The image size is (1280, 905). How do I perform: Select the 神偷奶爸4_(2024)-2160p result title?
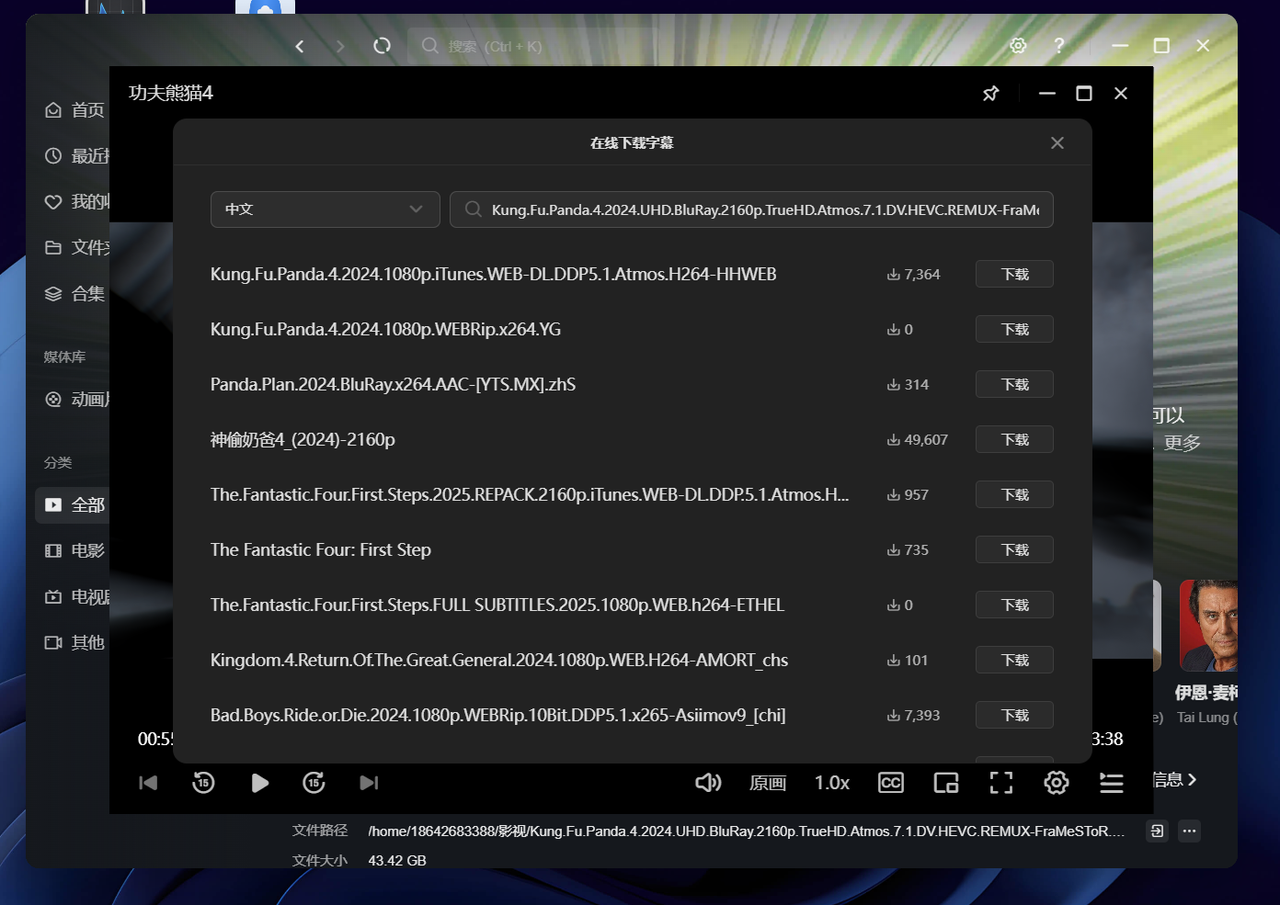tap(303, 439)
